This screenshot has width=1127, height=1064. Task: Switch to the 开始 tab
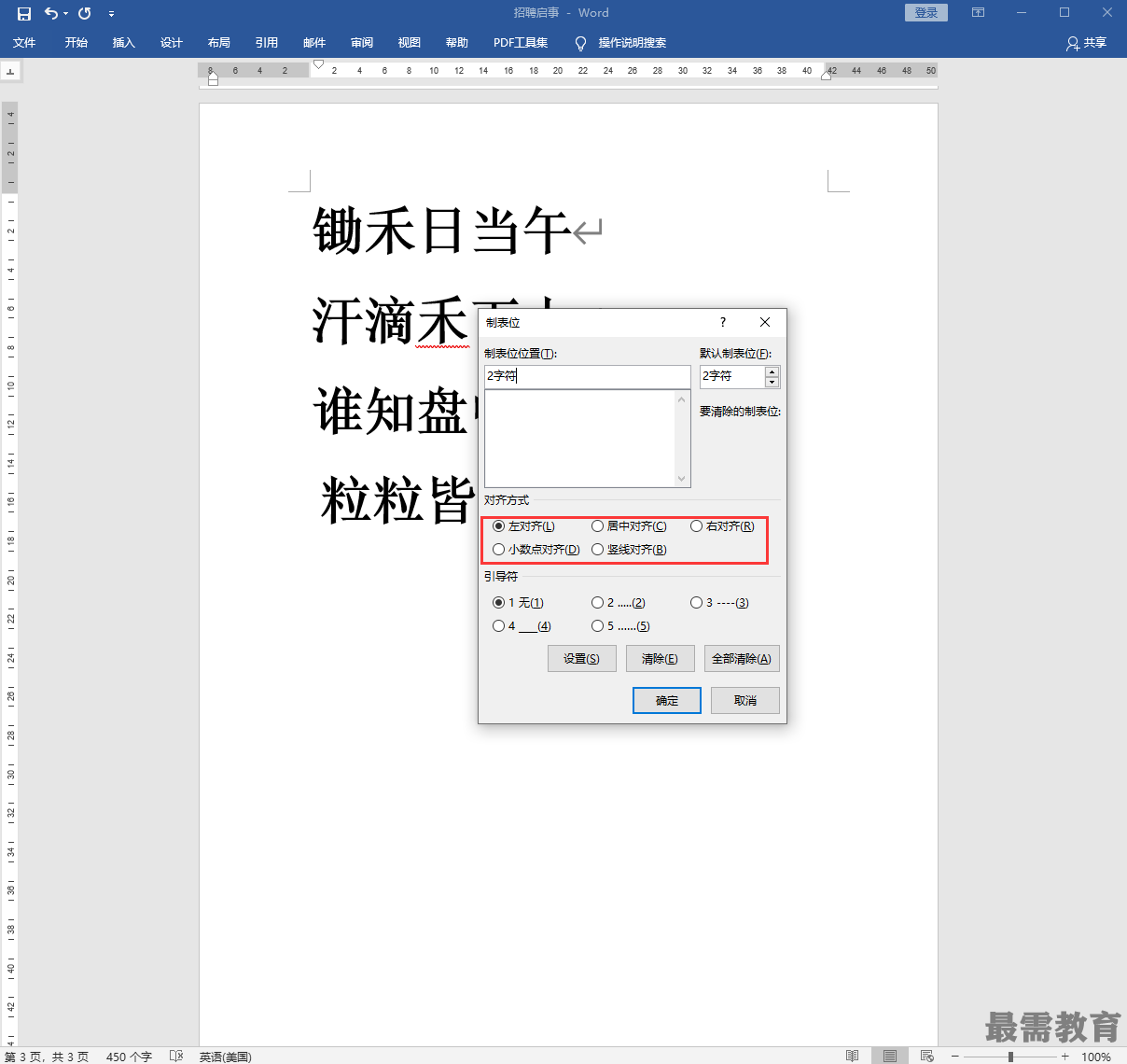(77, 43)
